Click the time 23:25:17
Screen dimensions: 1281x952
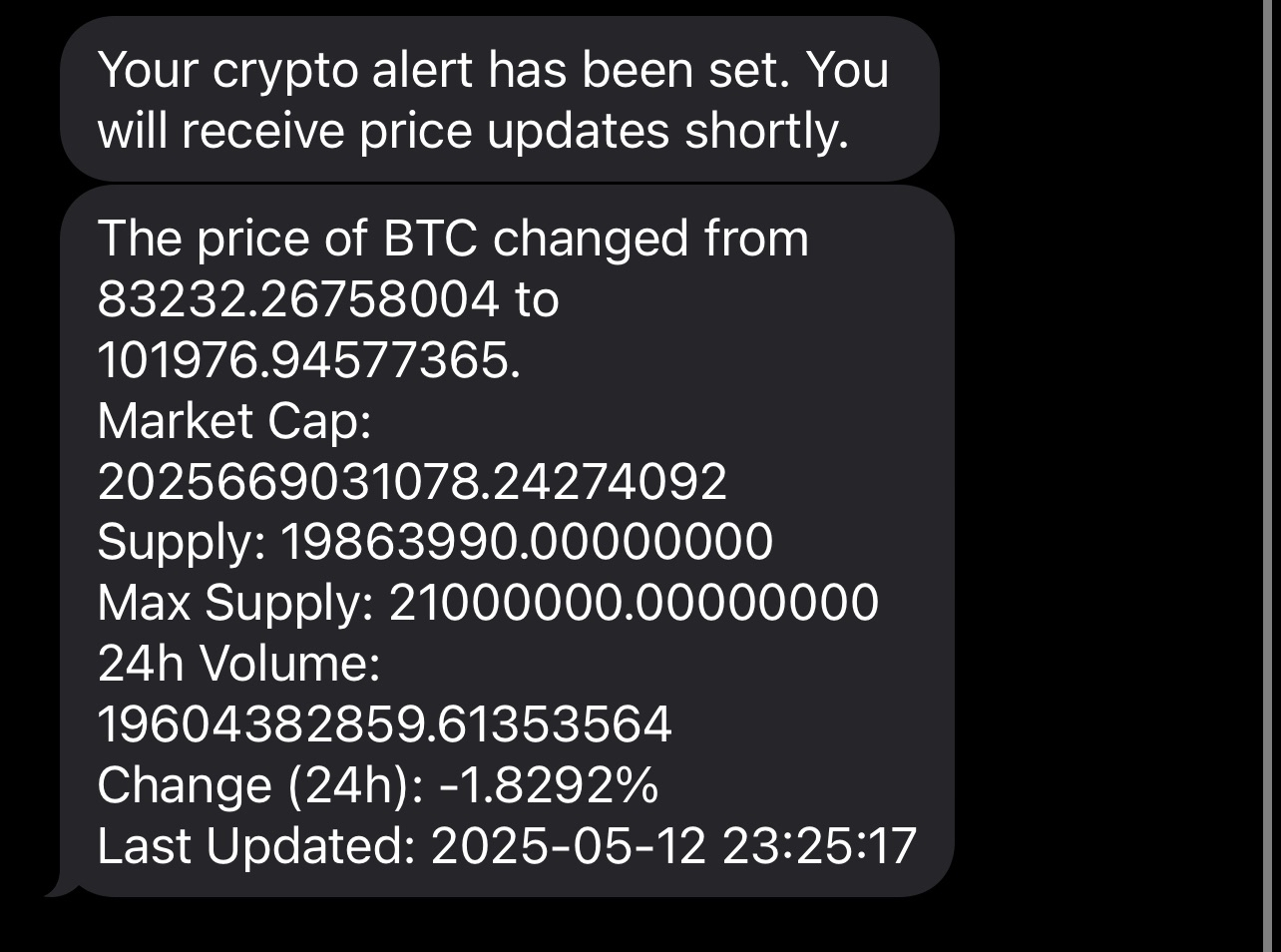pos(818,846)
